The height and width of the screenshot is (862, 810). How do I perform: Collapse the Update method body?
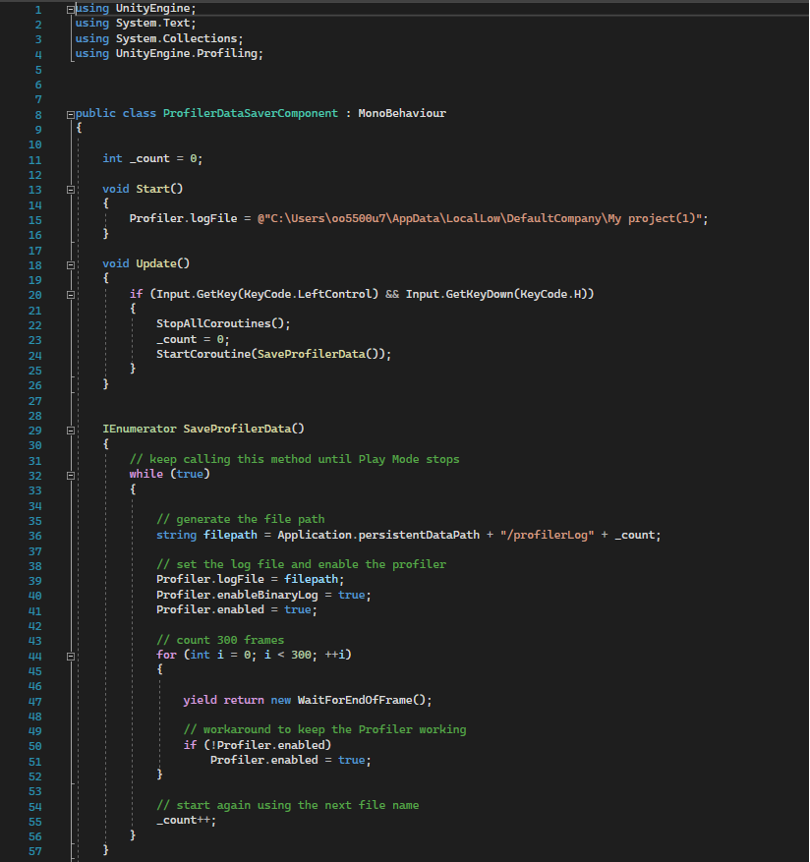pyautogui.click(x=68, y=263)
